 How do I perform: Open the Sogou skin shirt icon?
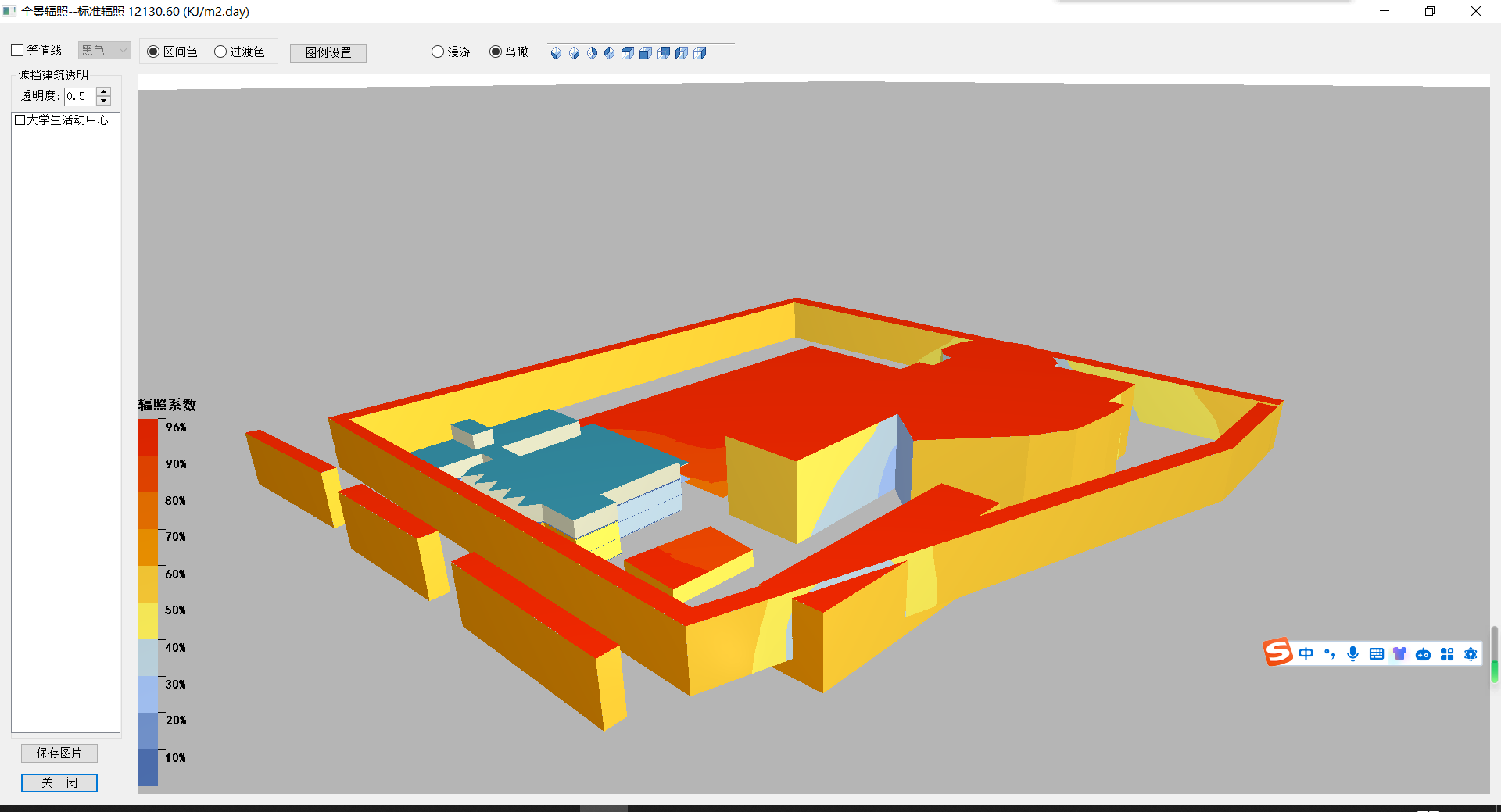[1399, 654]
